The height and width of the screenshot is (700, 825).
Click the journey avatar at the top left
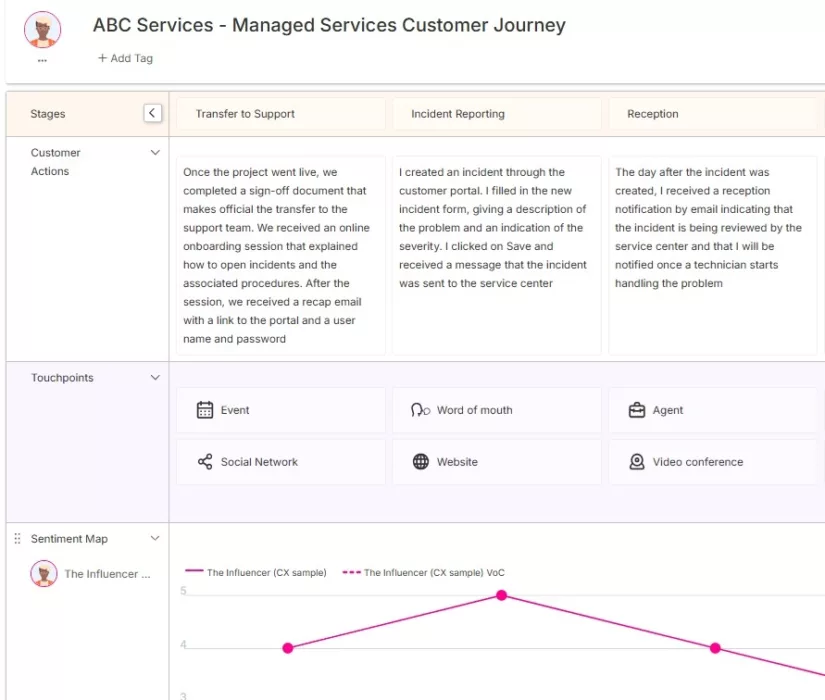coord(42,29)
